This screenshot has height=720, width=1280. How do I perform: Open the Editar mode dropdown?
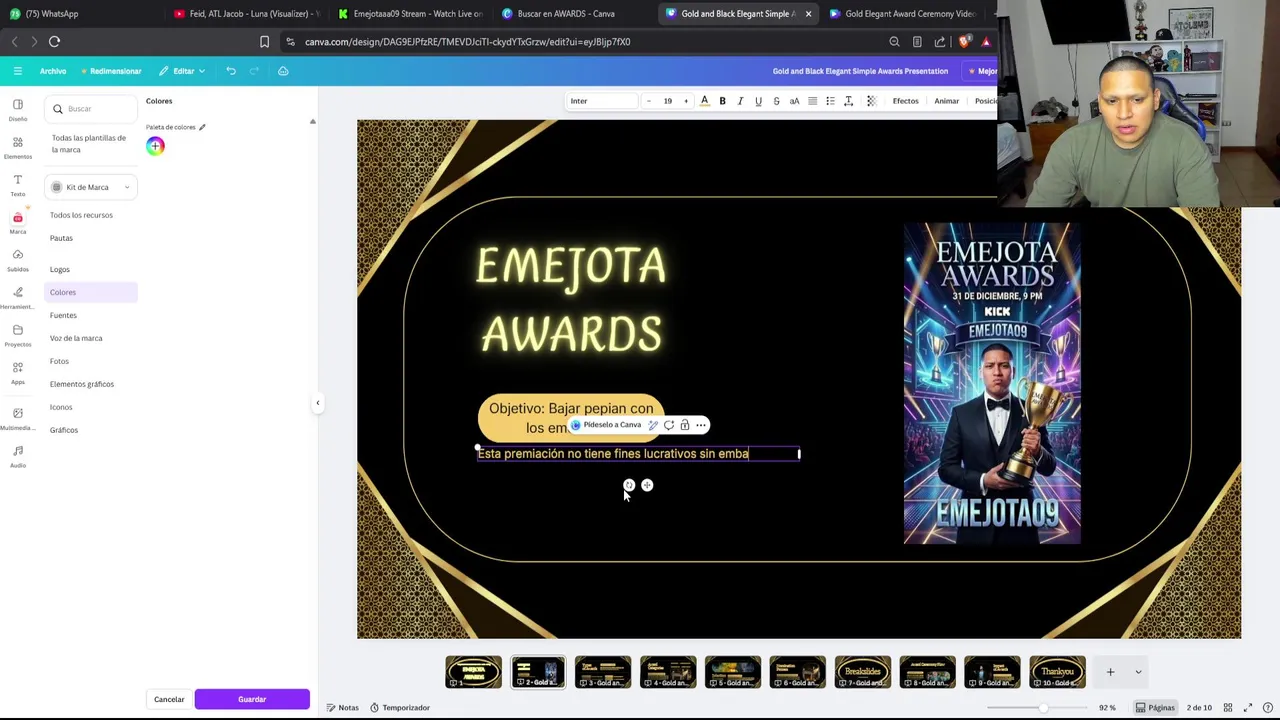click(x=181, y=71)
